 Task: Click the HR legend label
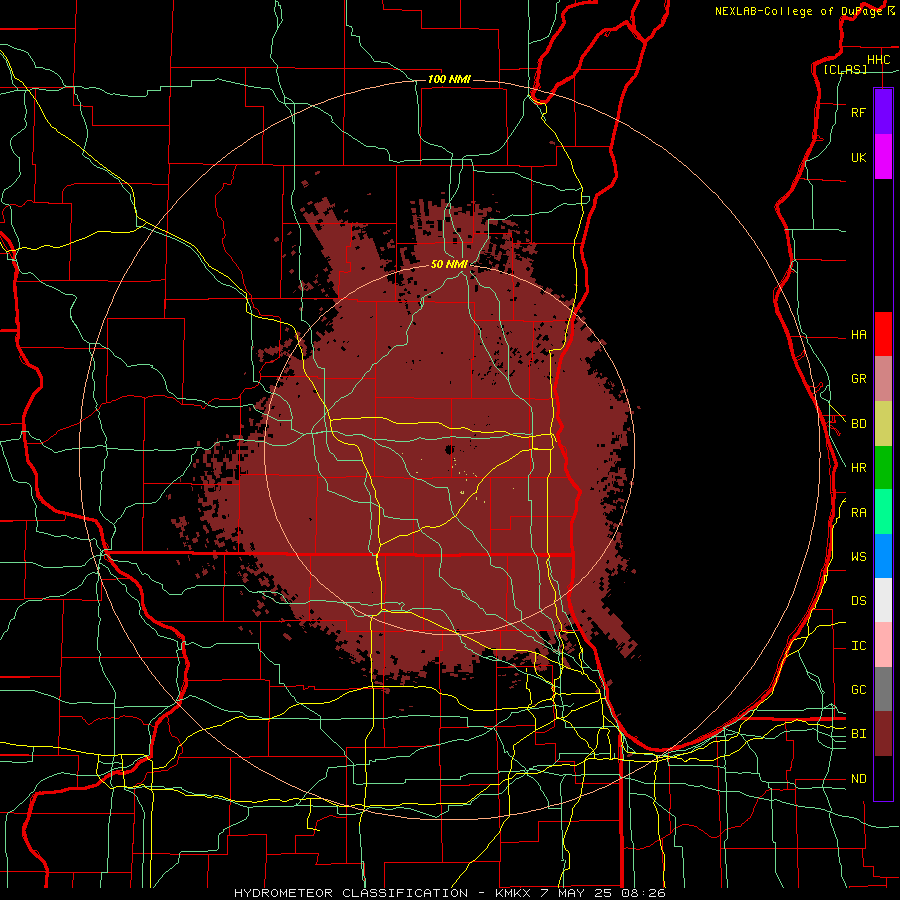click(859, 468)
